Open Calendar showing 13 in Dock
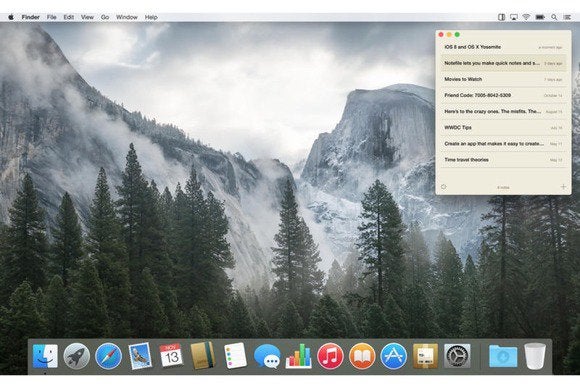580x388 pixels. click(171, 355)
